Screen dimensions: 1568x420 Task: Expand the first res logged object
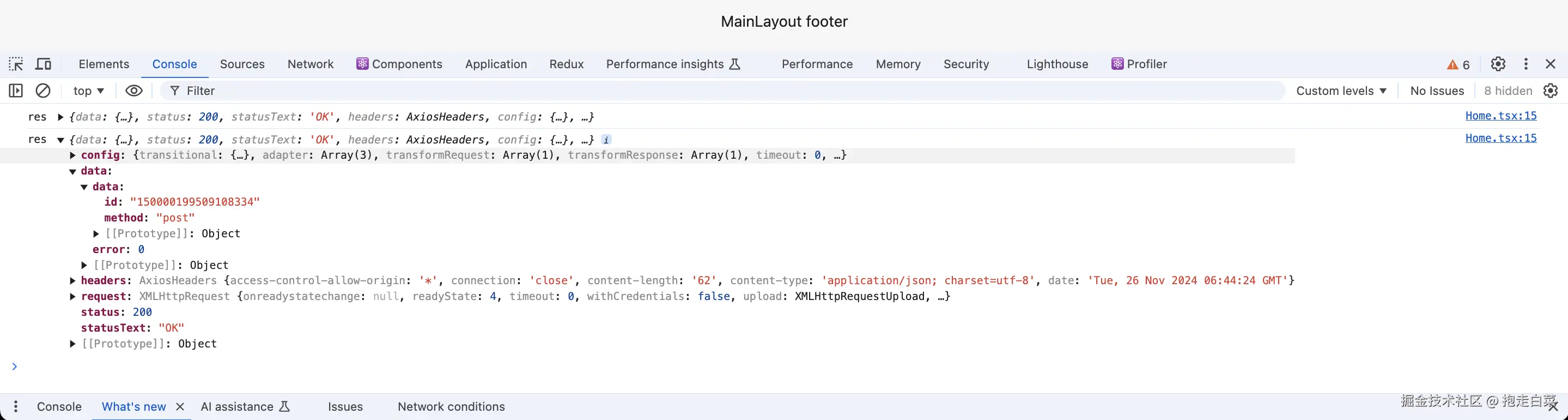[60, 117]
